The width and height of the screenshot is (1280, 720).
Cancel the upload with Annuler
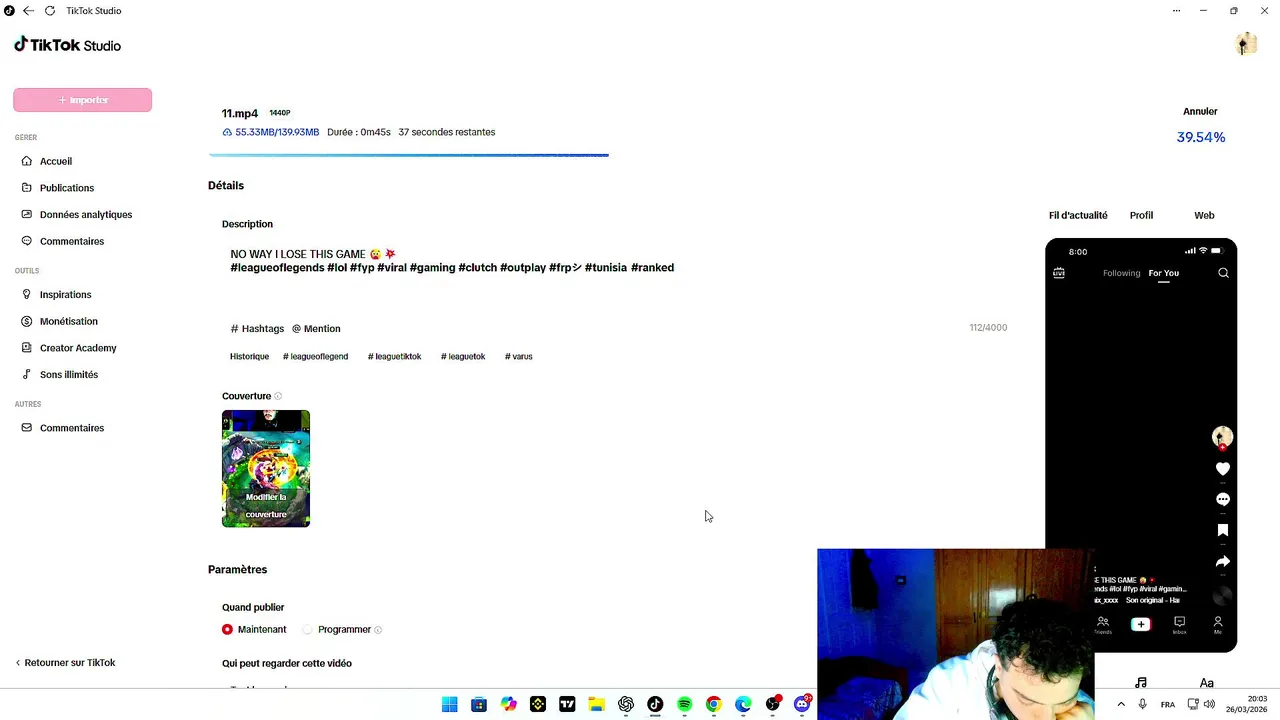(x=1200, y=111)
